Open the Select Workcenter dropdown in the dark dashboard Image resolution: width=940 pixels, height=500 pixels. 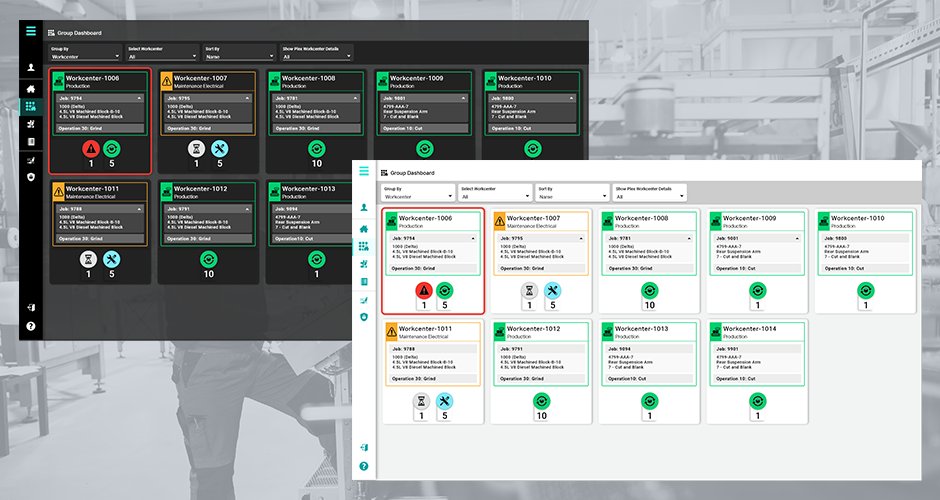[x=163, y=57]
